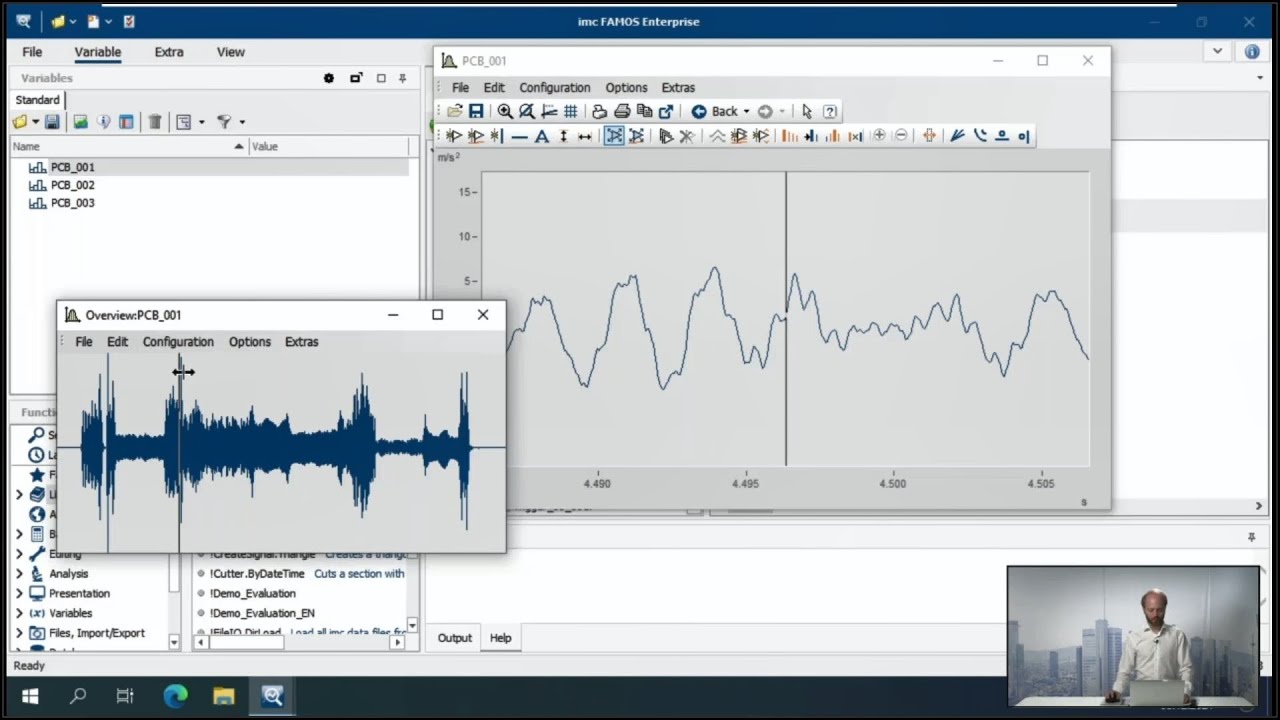Expand the Variables function group
The height and width of the screenshot is (720, 1280).
pyautogui.click(x=19, y=613)
